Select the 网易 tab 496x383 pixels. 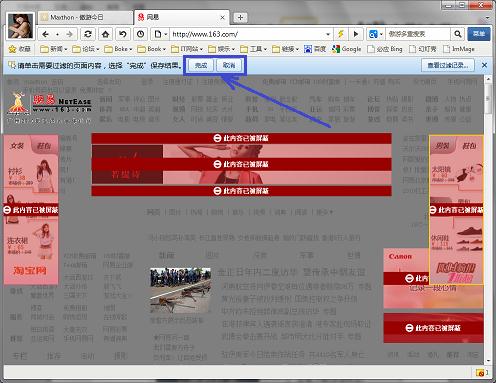(x=182, y=17)
